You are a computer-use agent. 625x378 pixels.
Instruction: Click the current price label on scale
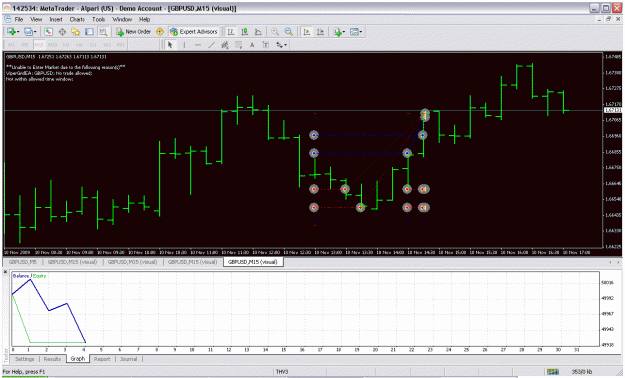click(613, 110)
